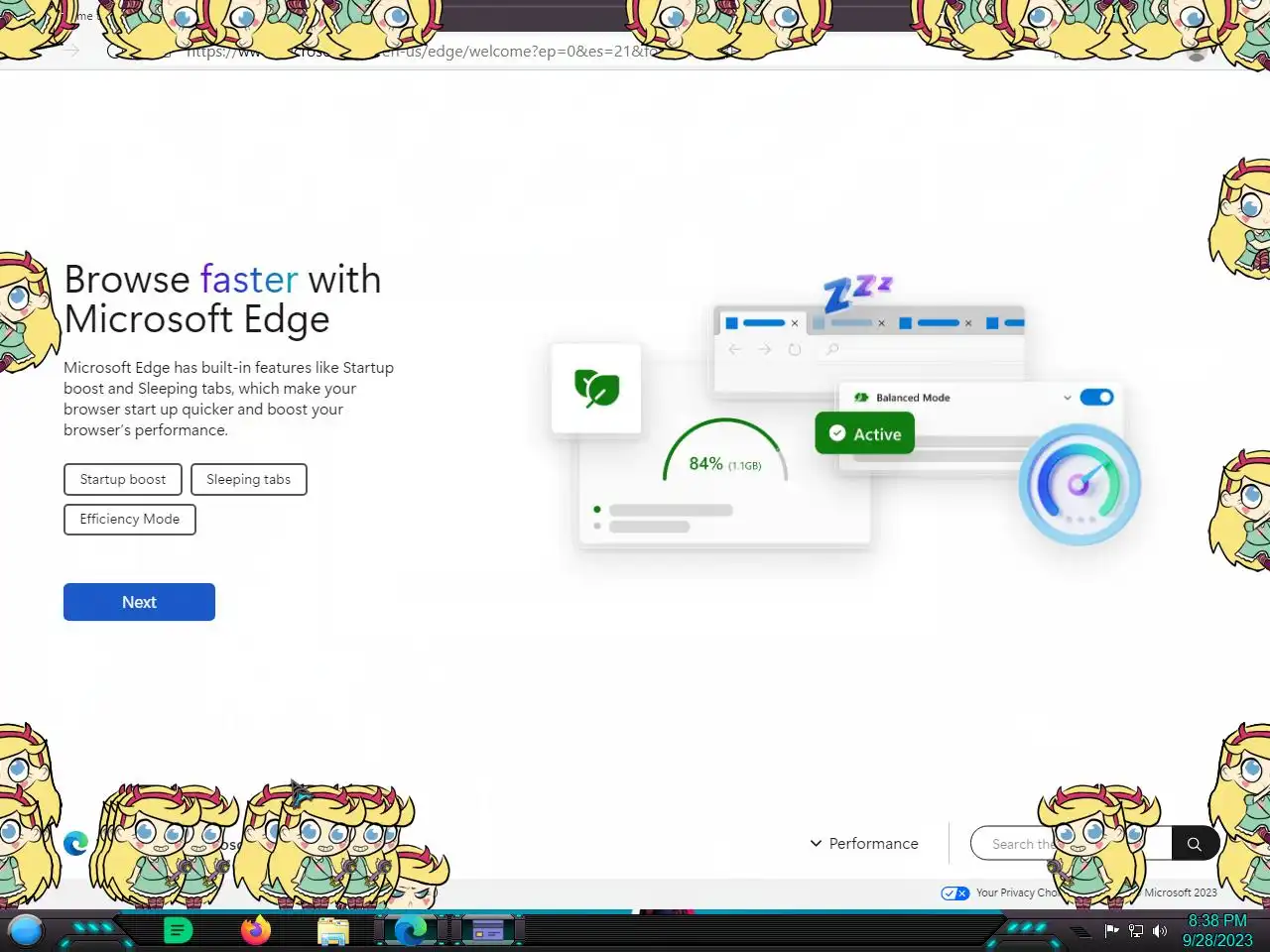The width and height of the screenshot is (1270, 952).
Task: Toggle the Balanced Mode switch in illustration
Action: tap(1096, 397)
